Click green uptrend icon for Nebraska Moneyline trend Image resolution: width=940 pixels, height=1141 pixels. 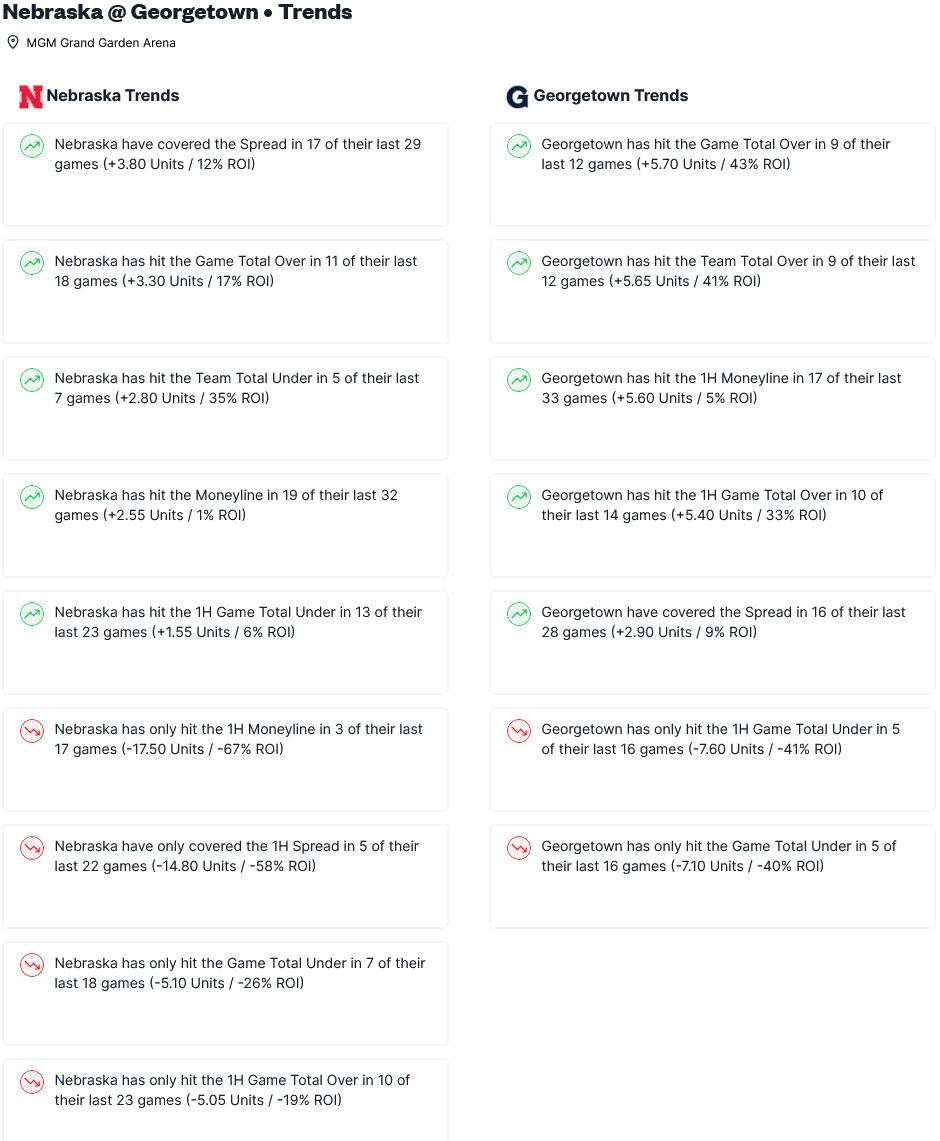32,497
